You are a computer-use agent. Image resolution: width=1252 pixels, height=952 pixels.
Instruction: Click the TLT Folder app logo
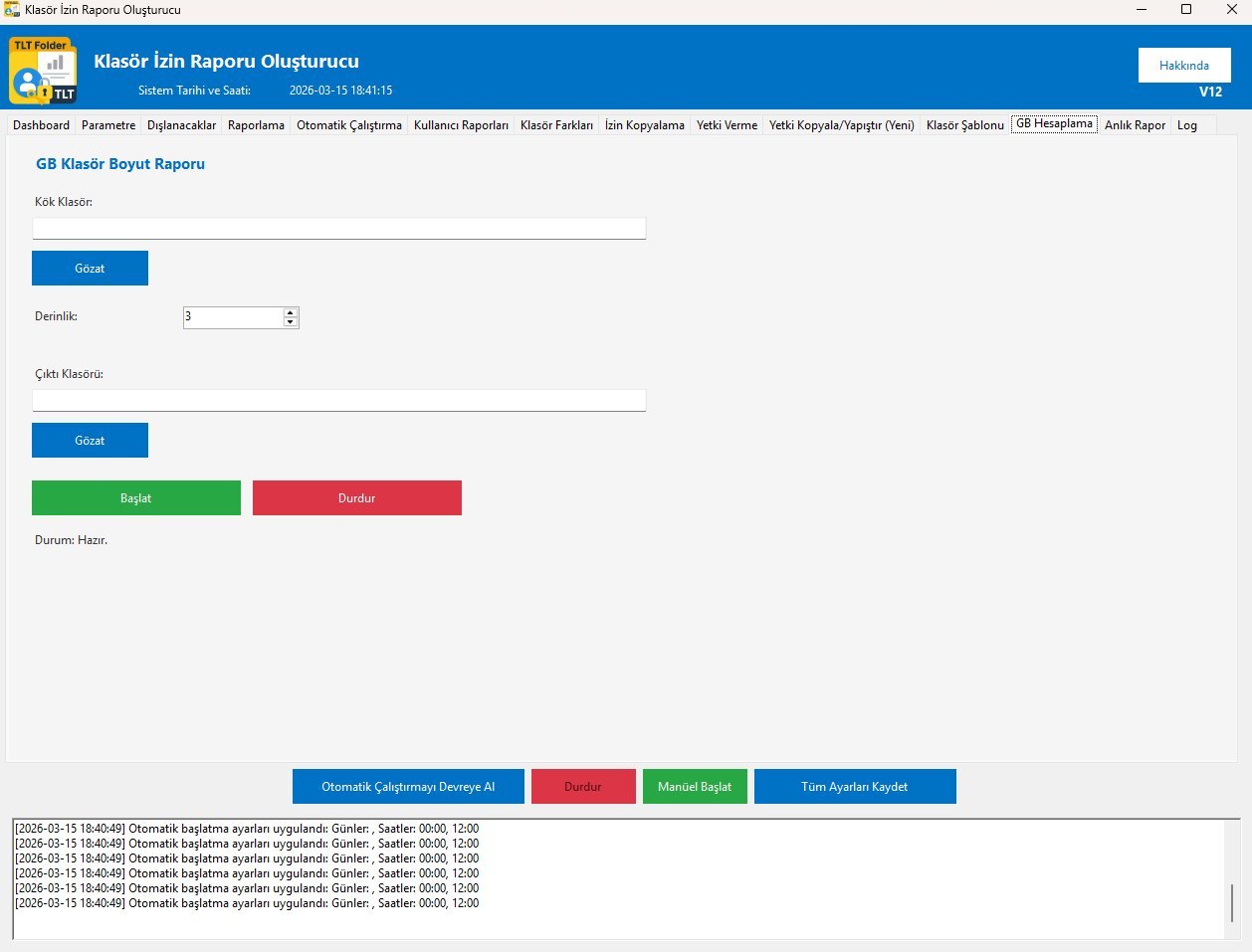43,71
